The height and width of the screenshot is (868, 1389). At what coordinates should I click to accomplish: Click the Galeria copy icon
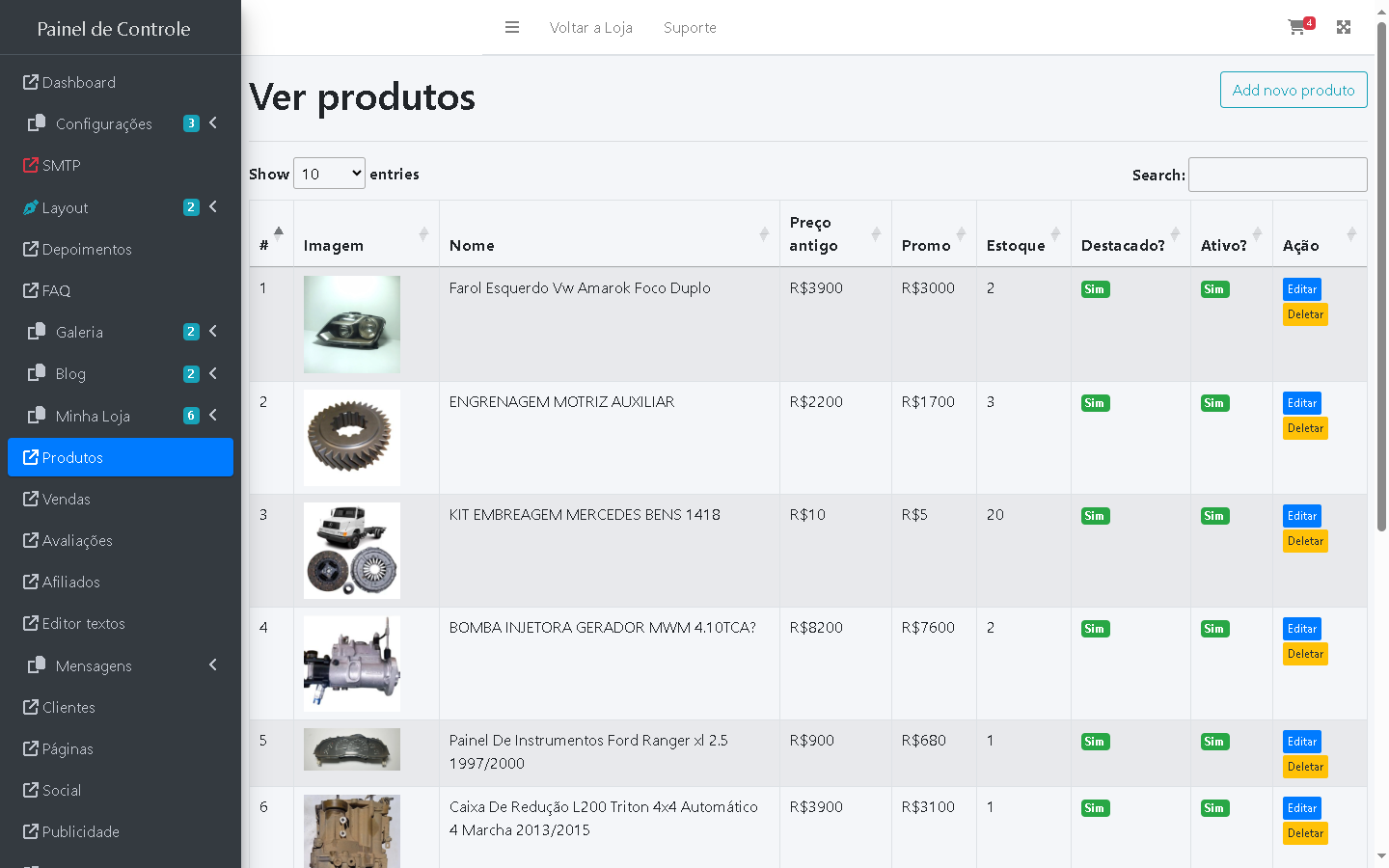point(37,332)
